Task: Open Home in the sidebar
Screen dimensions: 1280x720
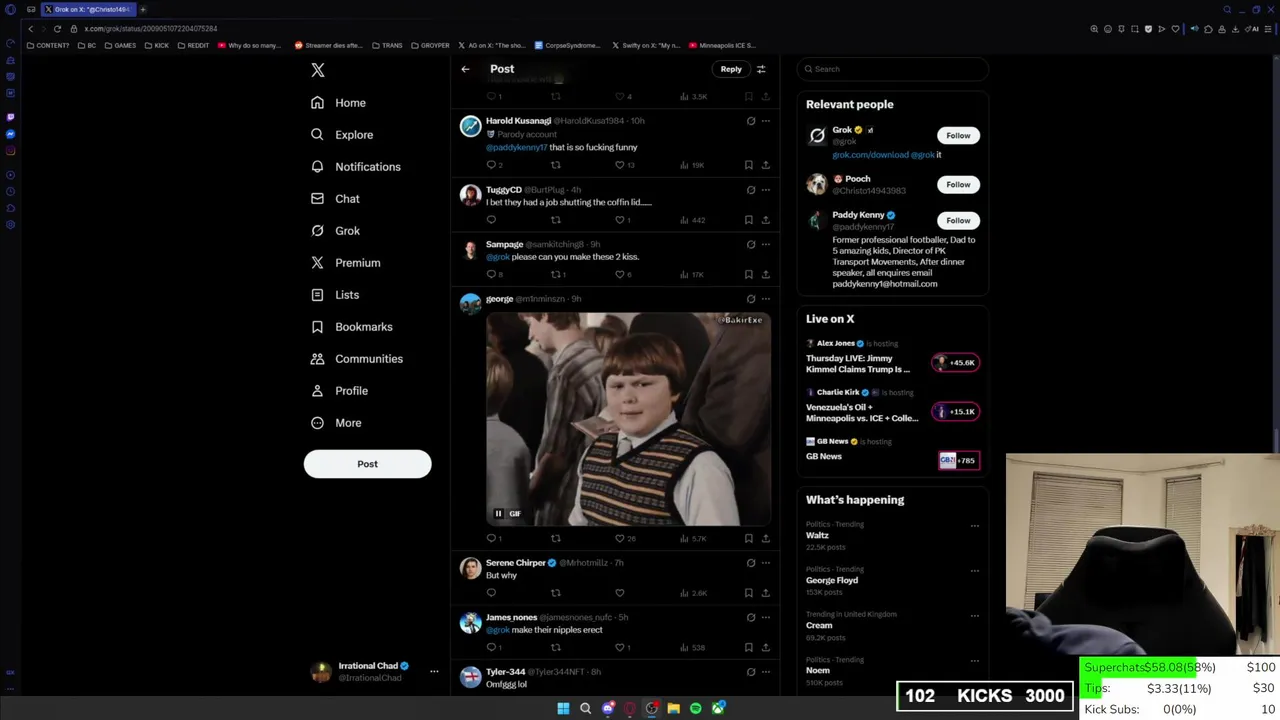Action: [338, 103]
